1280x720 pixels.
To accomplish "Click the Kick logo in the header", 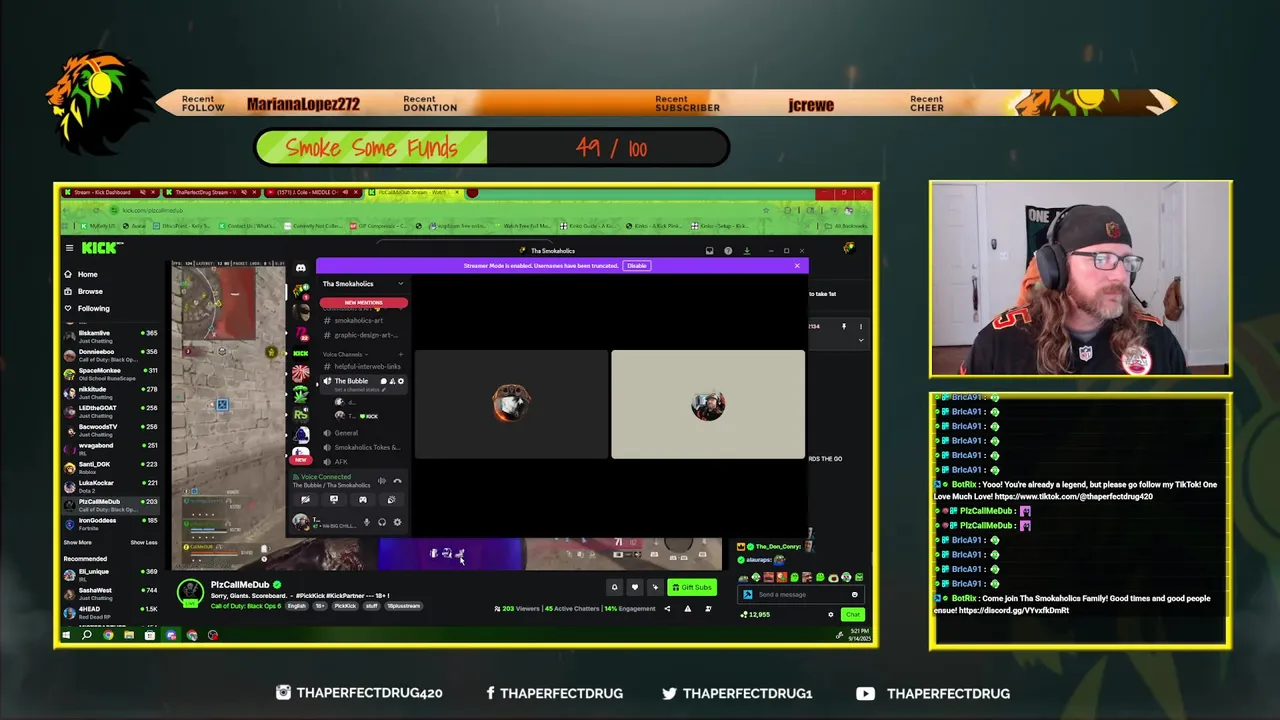I will (x=100, y=248).
